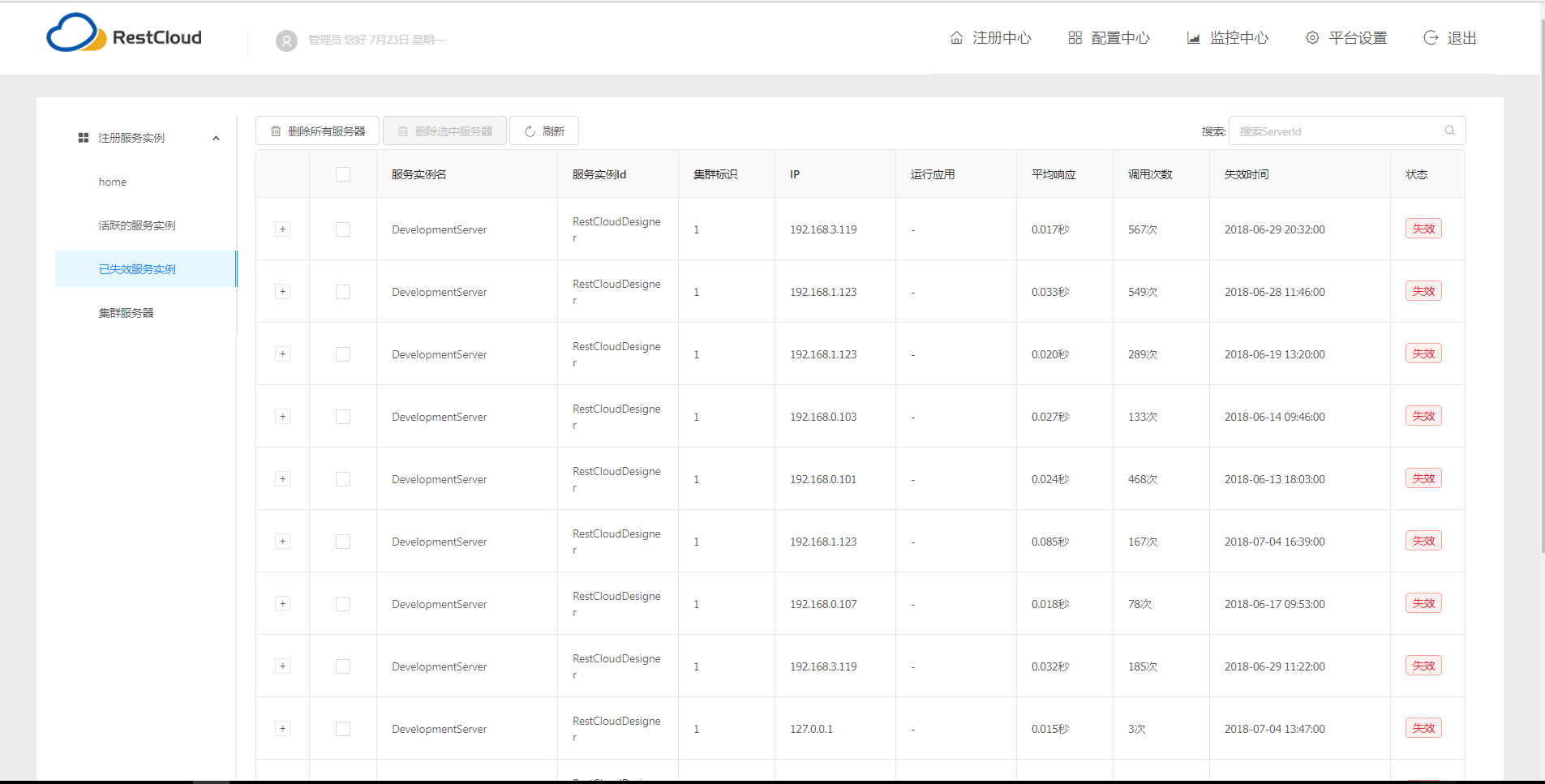Click the search magnifier icon
The width and height of the screenshot is (1545, 784).
(x=1449, y=131)
